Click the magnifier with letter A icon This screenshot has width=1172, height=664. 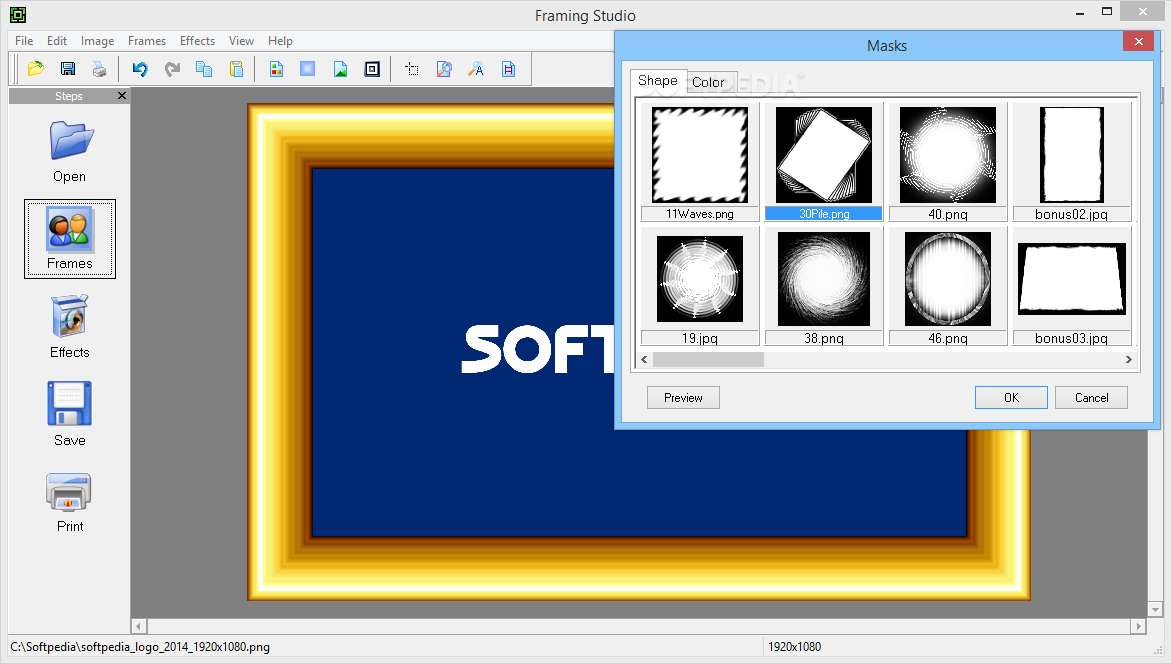tap(476, 70)
